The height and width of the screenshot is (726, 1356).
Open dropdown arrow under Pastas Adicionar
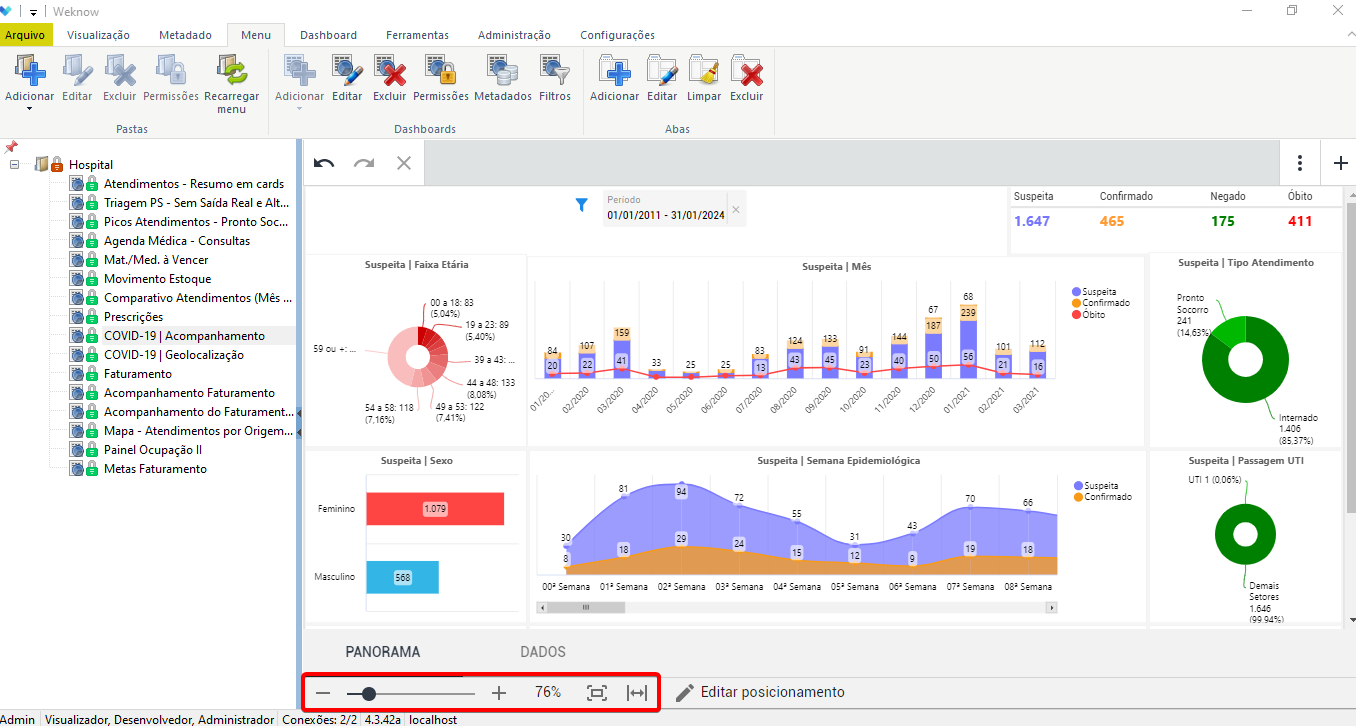pos(29,109)
